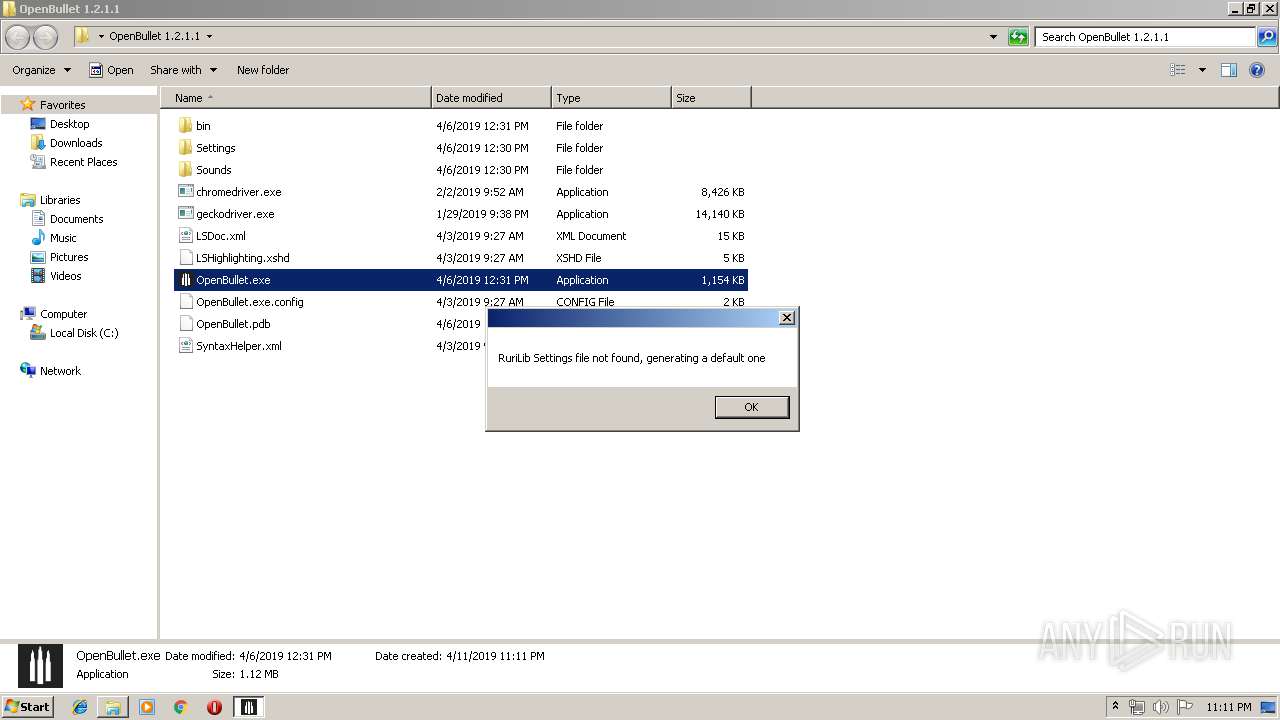Sort by the Type column
The image size is (1280, 720).
point(611,98)
